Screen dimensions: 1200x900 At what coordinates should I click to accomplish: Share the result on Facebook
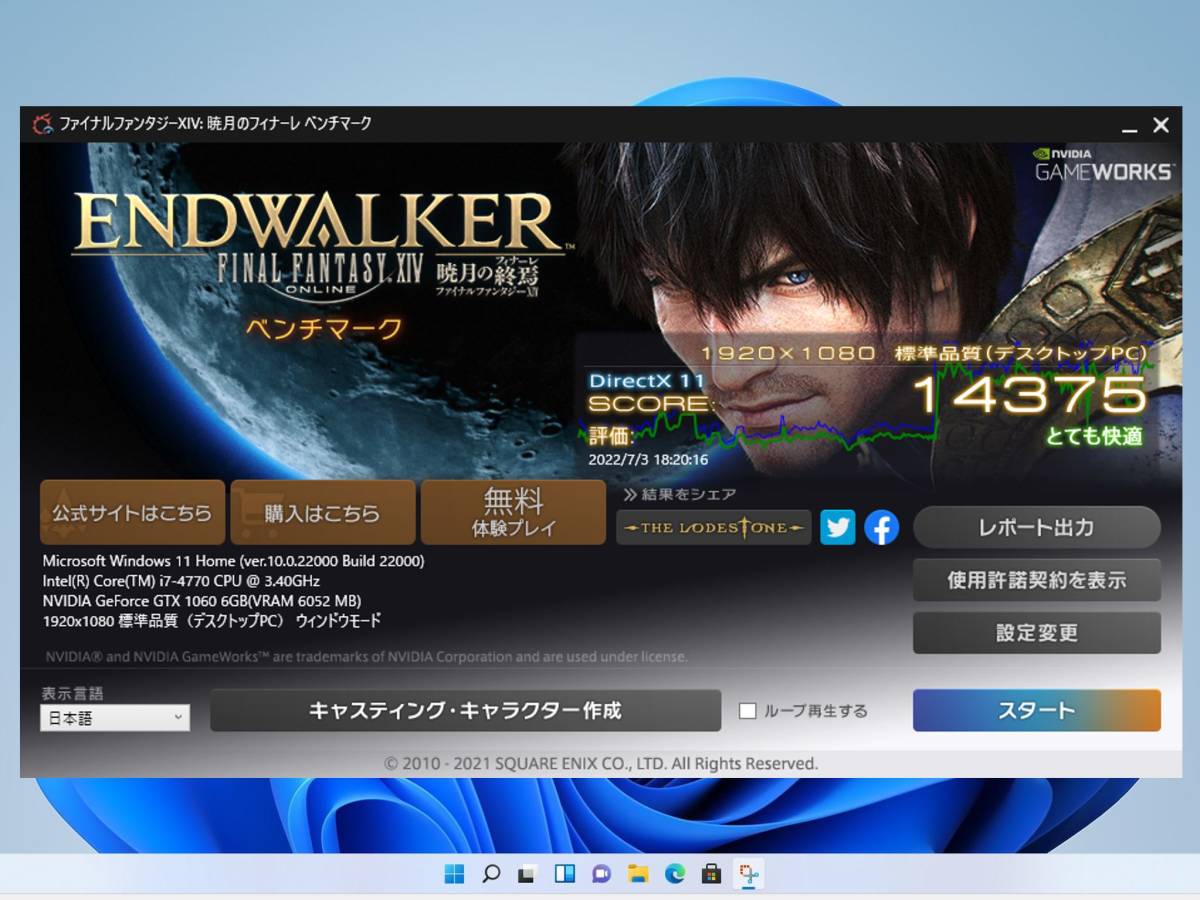(881, 527)
